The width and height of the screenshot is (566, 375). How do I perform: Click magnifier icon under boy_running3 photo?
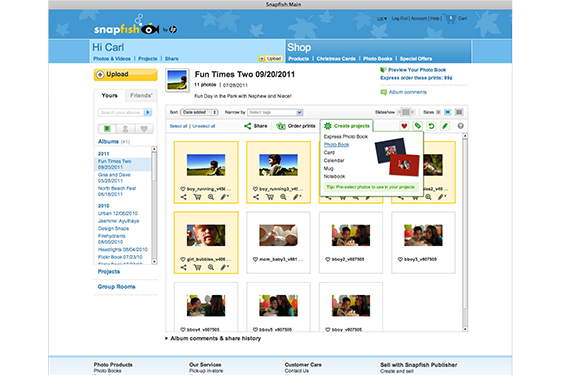click(x=283, y=197)
